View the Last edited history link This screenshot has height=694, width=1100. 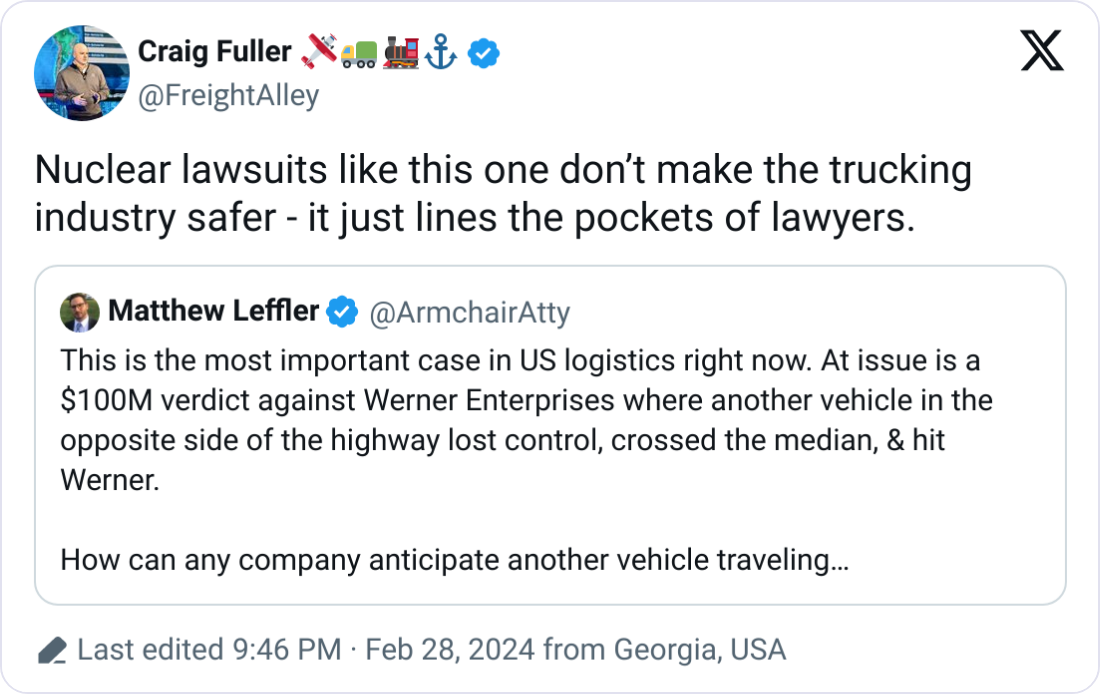coord(150,651)
